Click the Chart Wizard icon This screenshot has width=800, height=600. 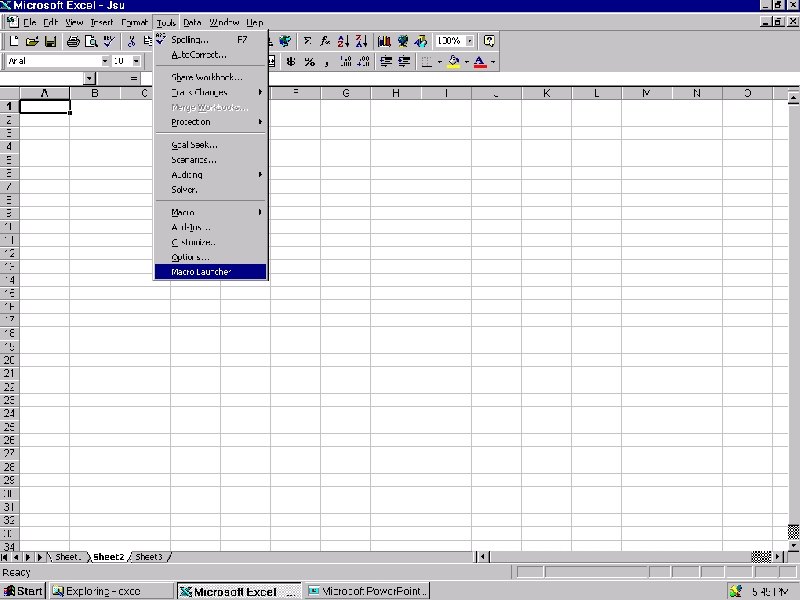[384, 41]
